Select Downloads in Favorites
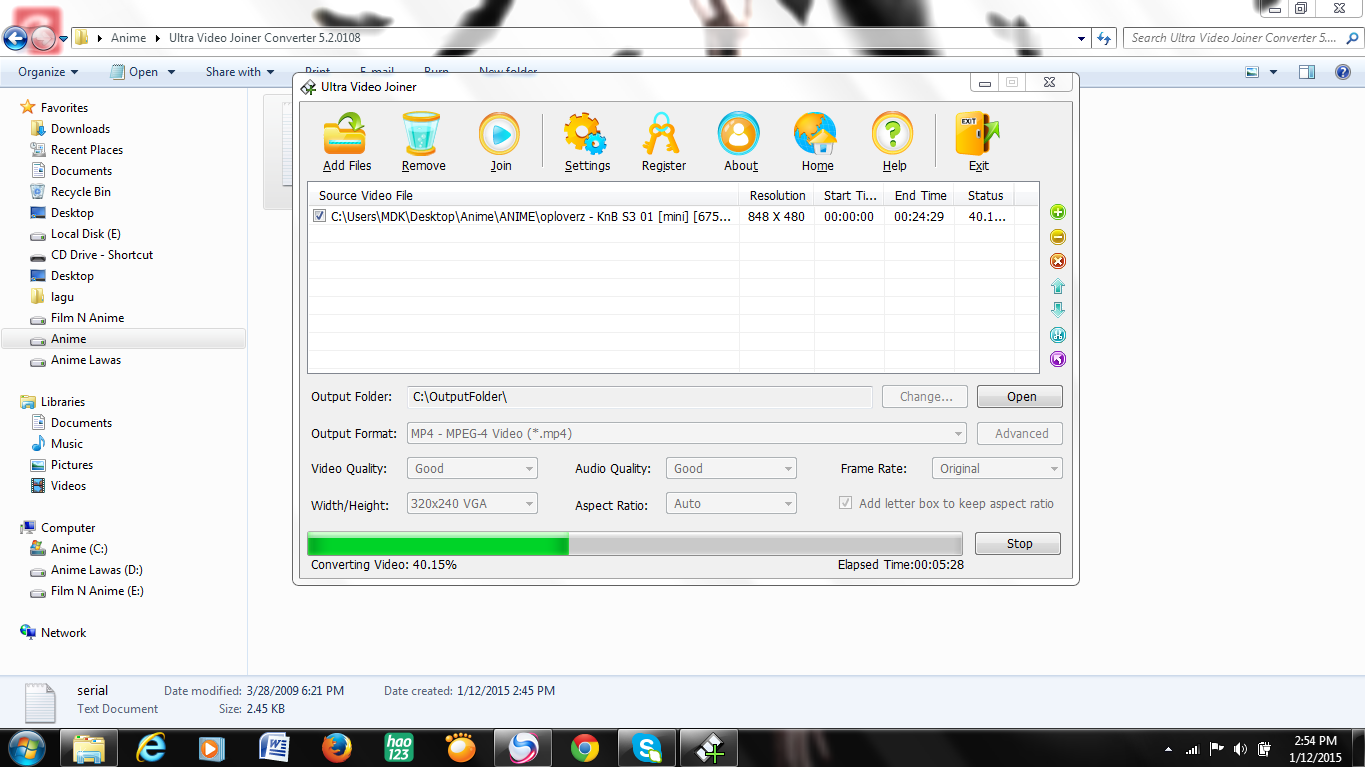 point(80,129)
